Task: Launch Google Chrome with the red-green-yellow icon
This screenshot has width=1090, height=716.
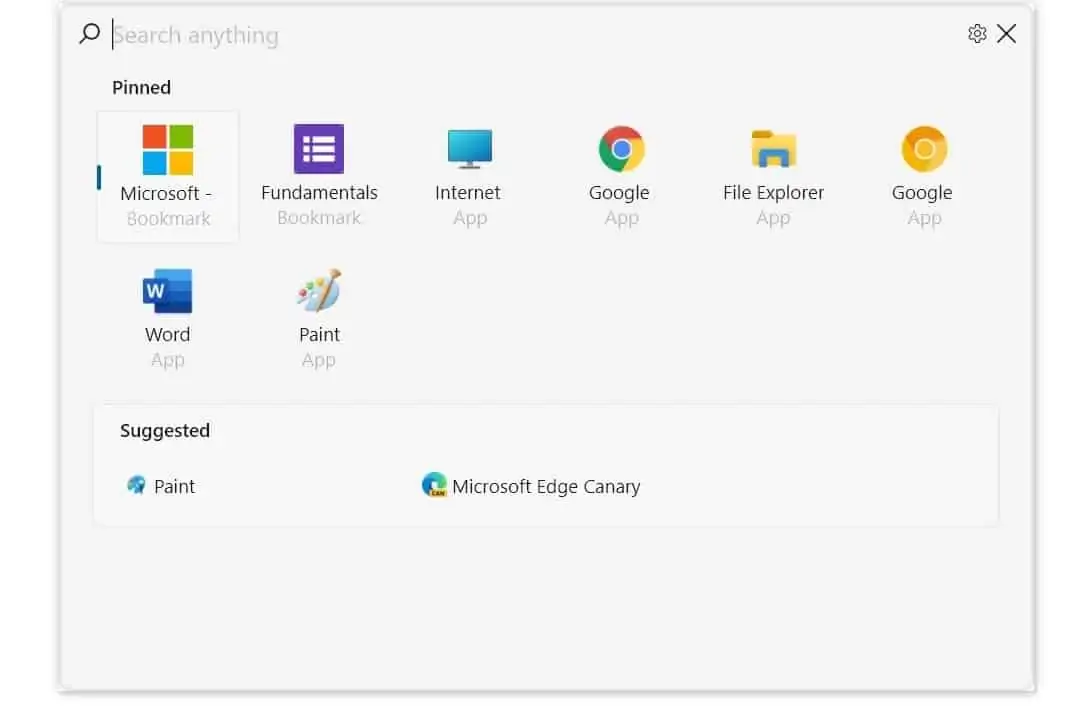Action: [x=621, y=150]
